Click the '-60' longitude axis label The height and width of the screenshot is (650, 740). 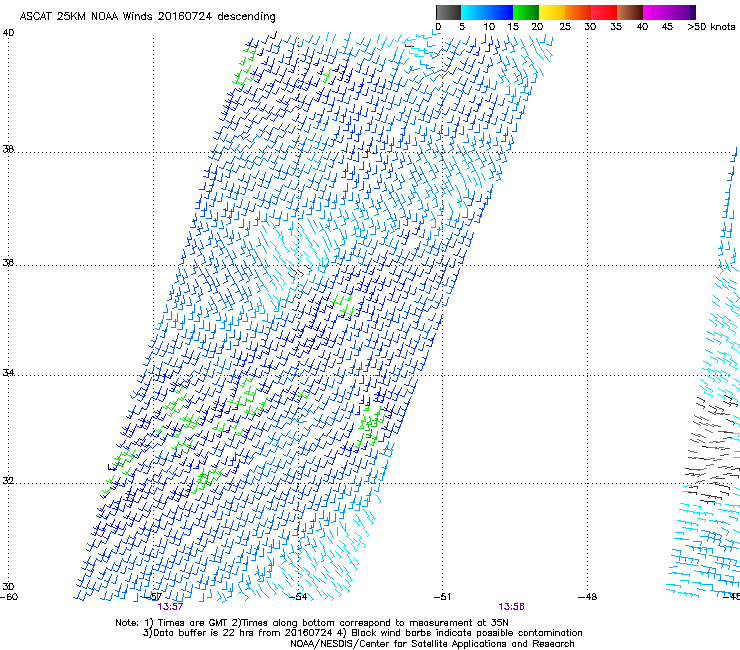click(9, 597)
